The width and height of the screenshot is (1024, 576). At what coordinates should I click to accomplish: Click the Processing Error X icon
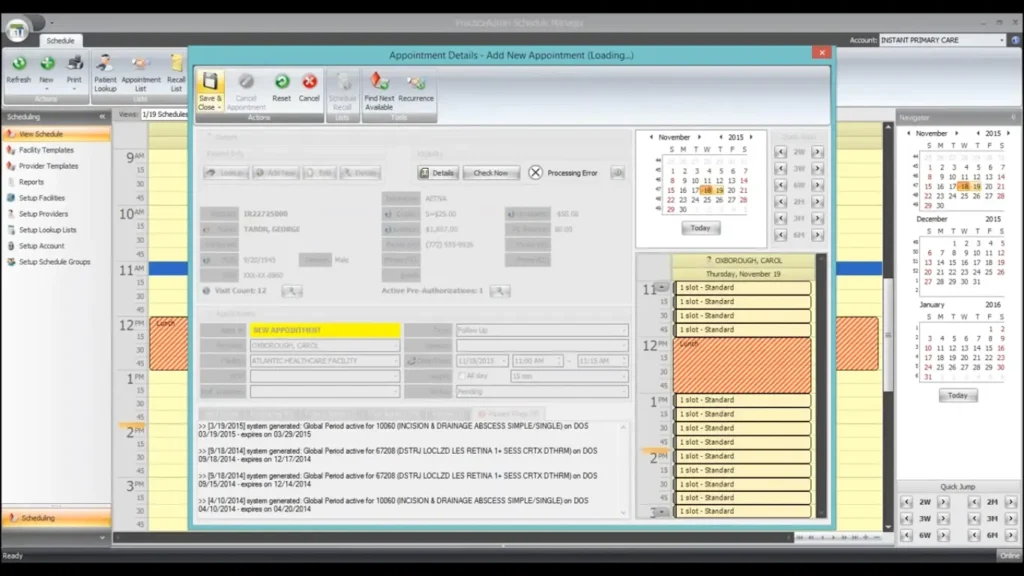536,172
